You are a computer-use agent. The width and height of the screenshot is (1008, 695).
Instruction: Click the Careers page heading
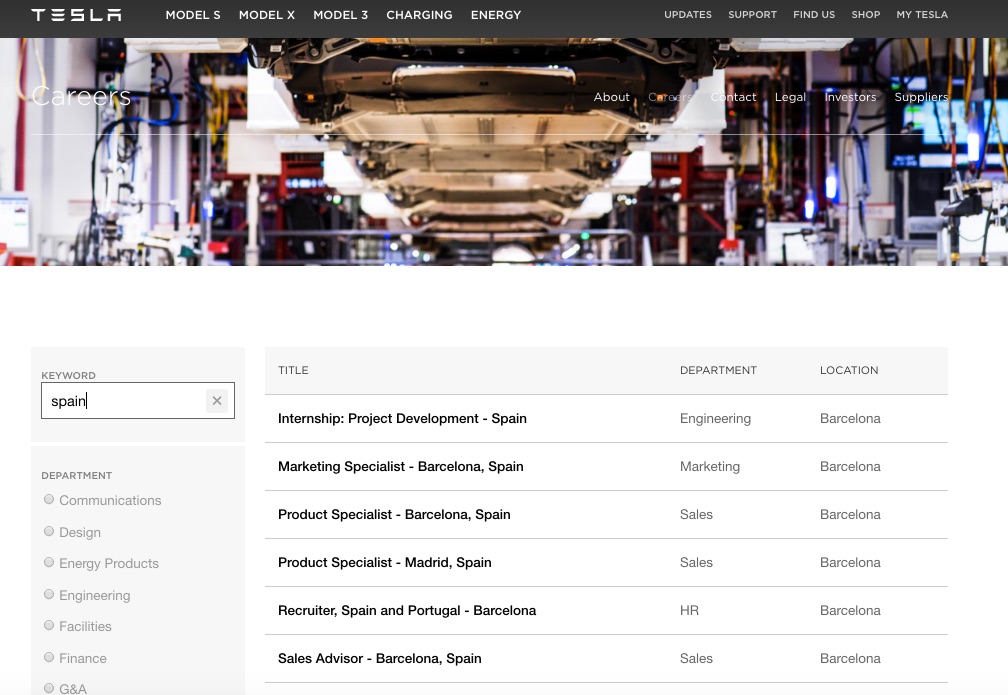click(81, 96)
